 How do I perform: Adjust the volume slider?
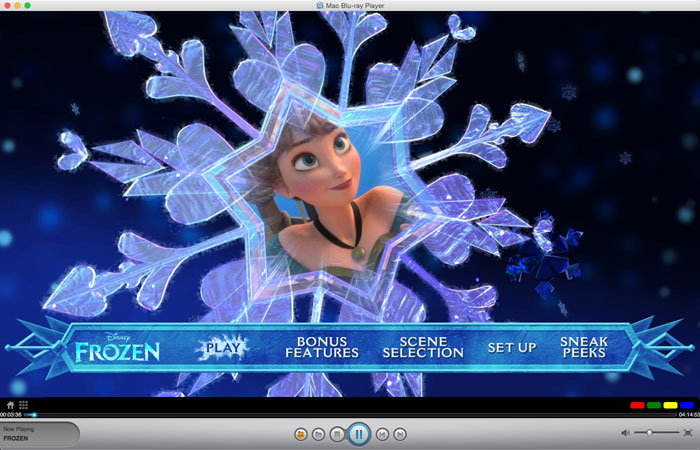656,433
